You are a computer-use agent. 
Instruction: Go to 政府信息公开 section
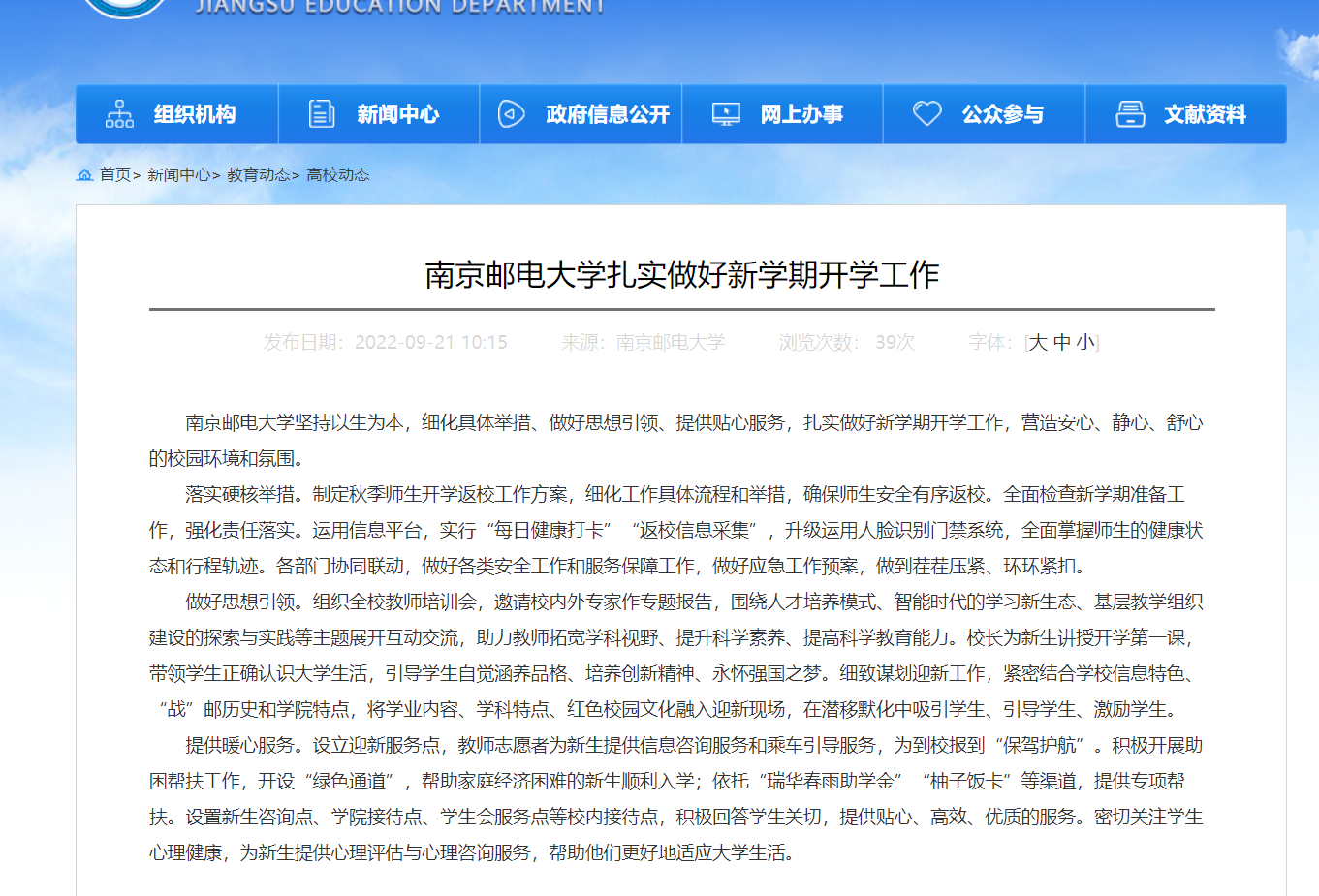tap(608, 114)
